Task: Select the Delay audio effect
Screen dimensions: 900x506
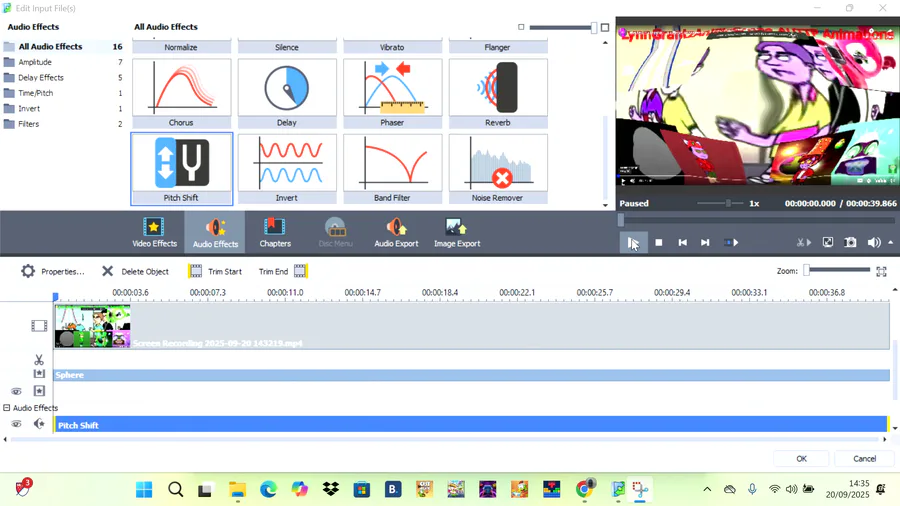Action: tap(287, 94)
